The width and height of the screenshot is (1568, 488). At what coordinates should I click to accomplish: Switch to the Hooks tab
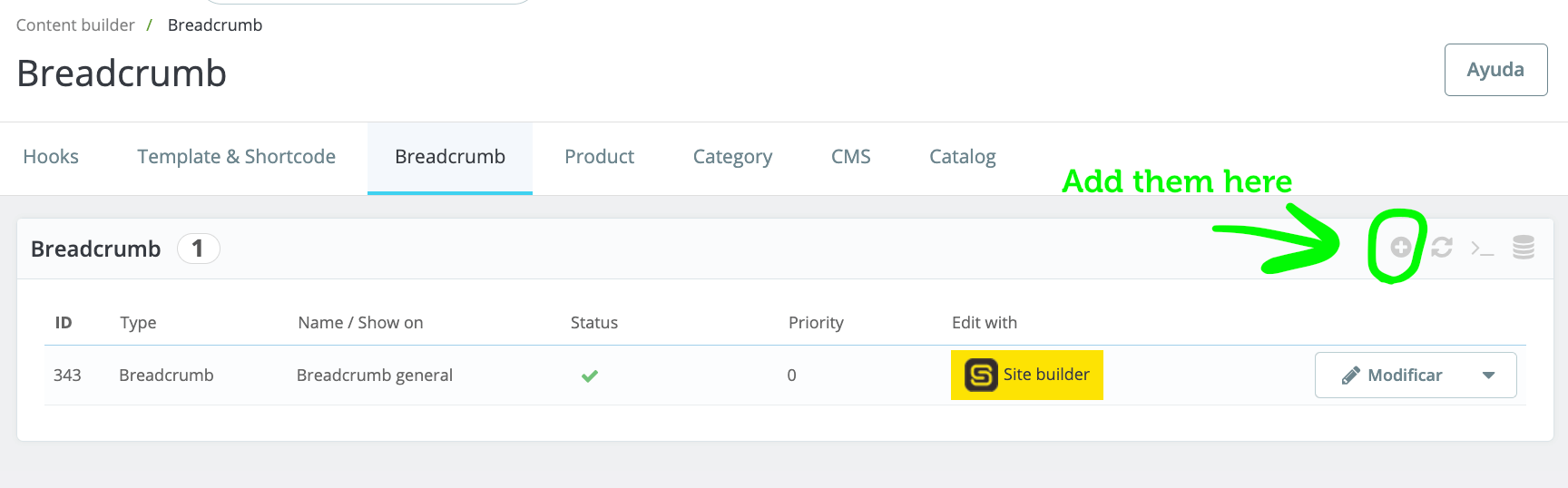point(51,157)
